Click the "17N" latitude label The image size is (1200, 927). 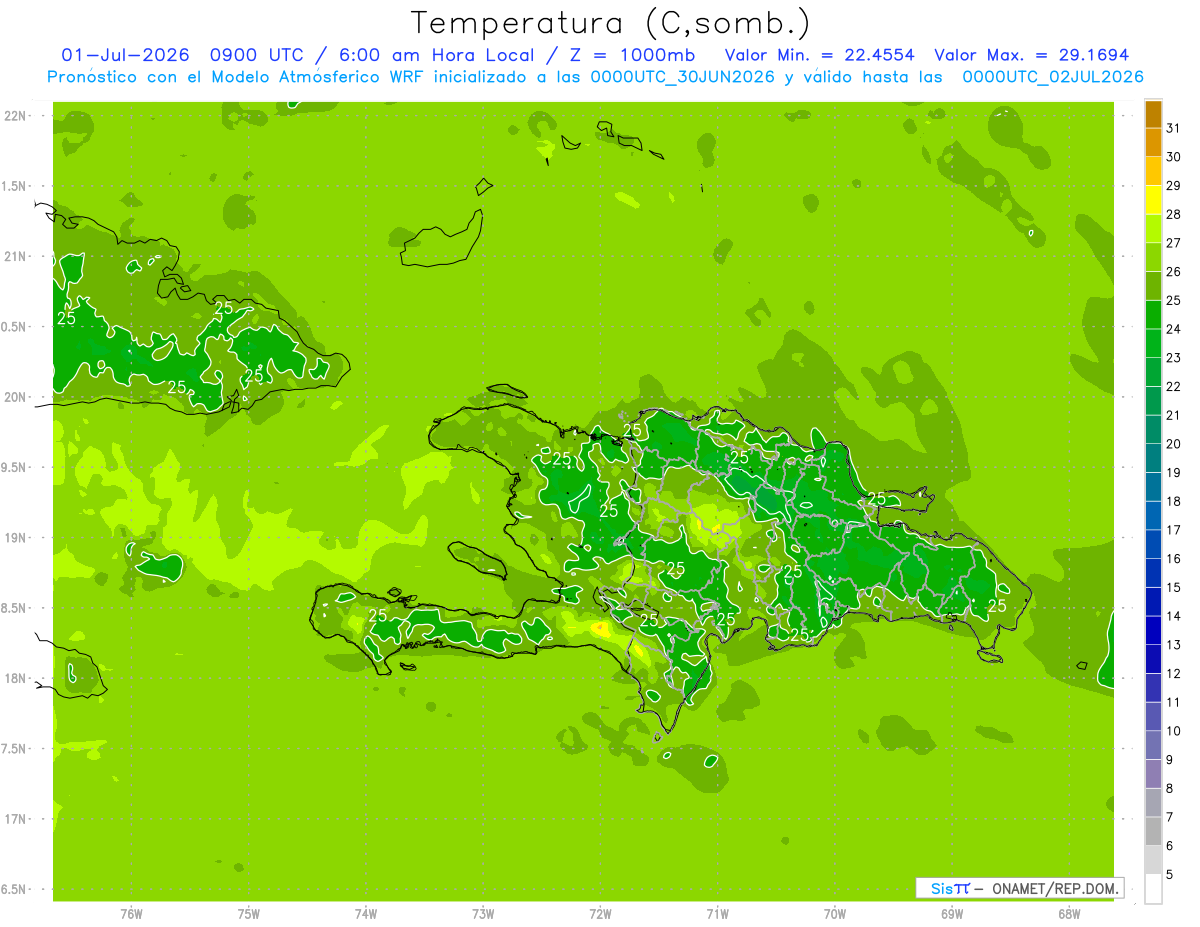[x=16, y=819]
